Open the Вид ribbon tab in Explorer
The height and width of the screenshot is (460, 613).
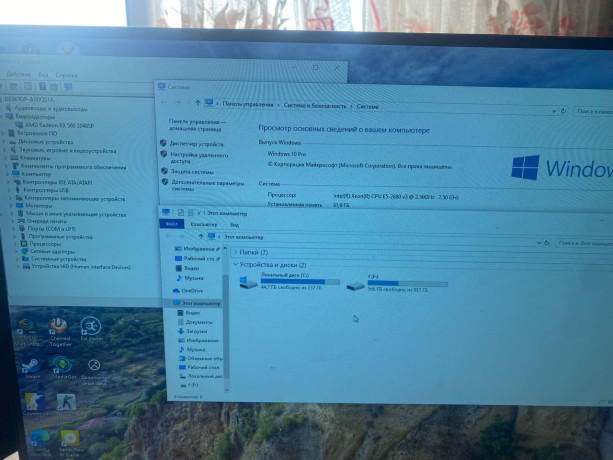point(234,225)
